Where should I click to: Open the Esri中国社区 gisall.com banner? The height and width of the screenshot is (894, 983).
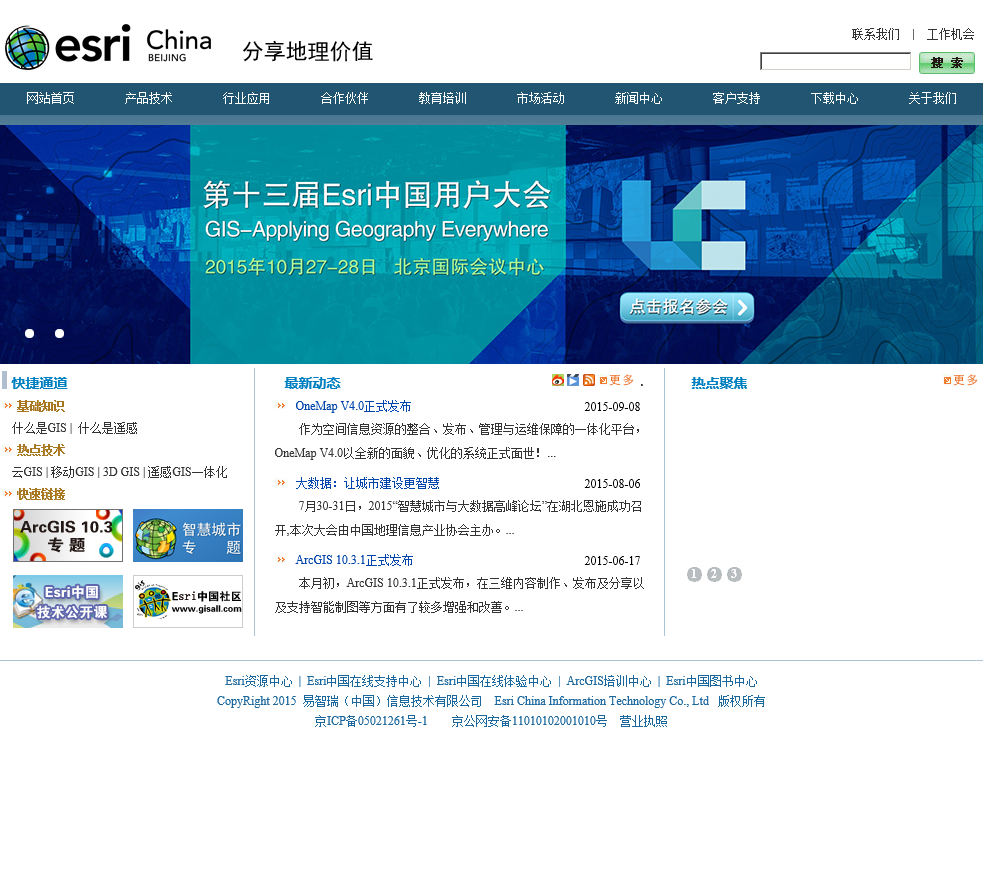(188, 601)
